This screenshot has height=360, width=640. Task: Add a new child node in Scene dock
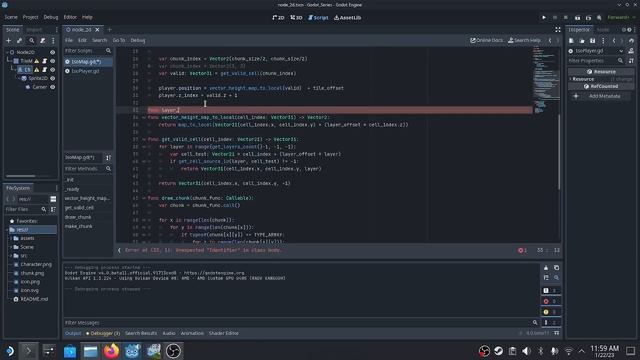tap(9, 40)
